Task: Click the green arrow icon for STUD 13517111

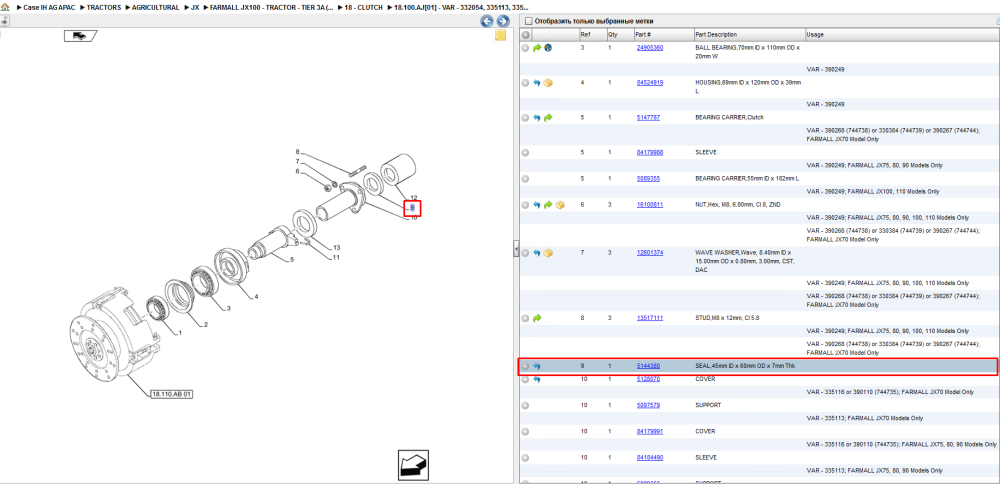Action: (537, 318)
